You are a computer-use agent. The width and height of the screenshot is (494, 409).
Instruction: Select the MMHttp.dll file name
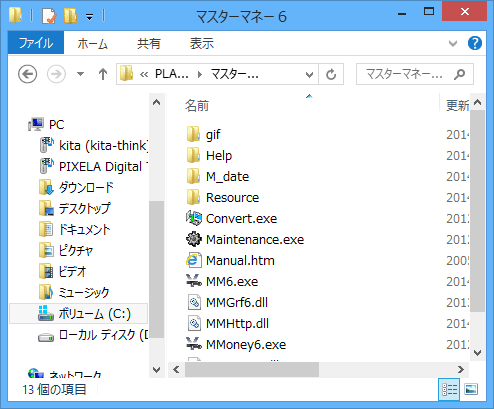click(x=237, y=324)
